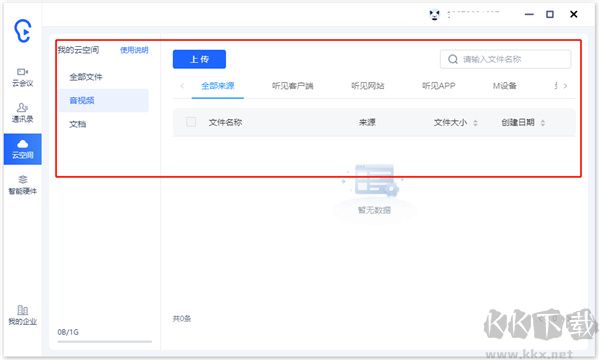Click the 我的云空间 heading
The height and width of the screenshot is (361, 600).
78,50
